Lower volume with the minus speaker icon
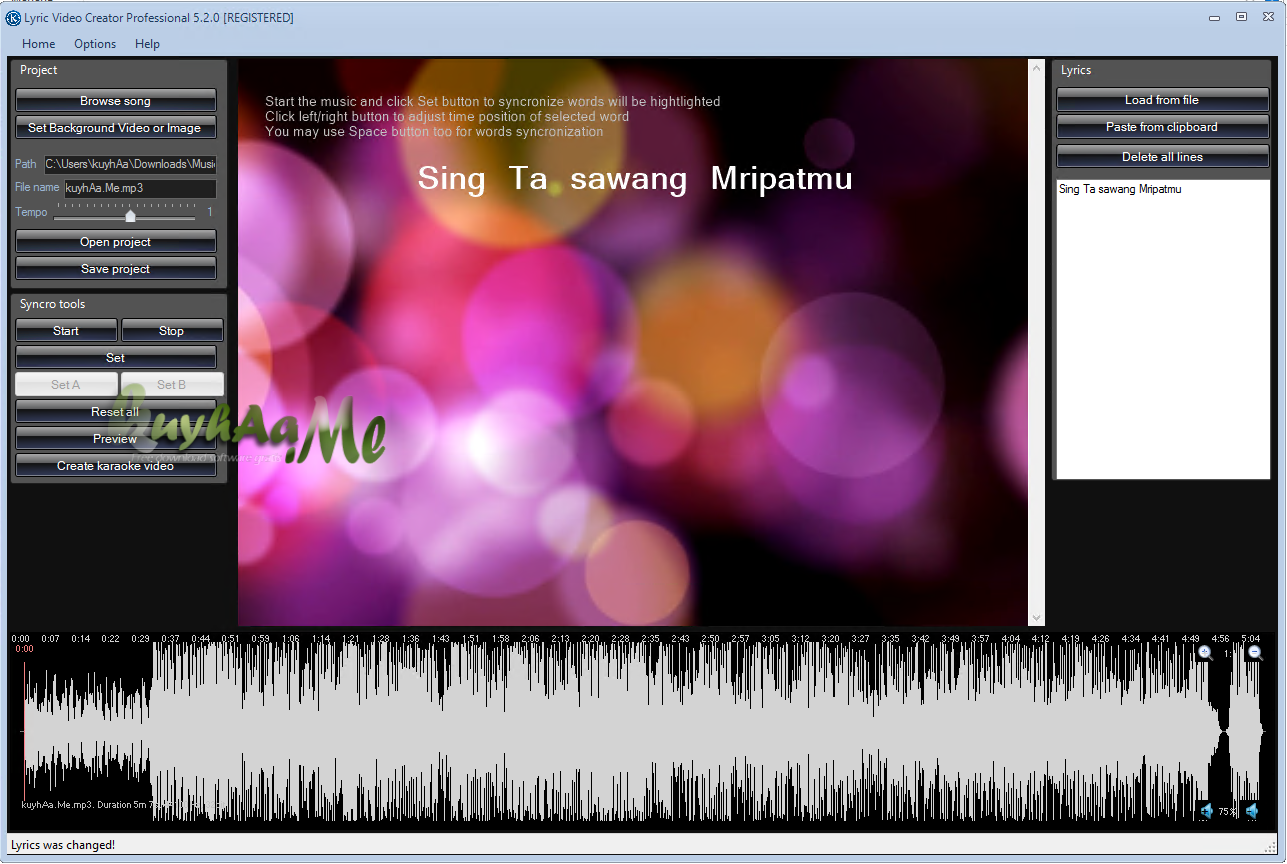Viewport: 1287px width, 864px height. tap(1253, 811)
